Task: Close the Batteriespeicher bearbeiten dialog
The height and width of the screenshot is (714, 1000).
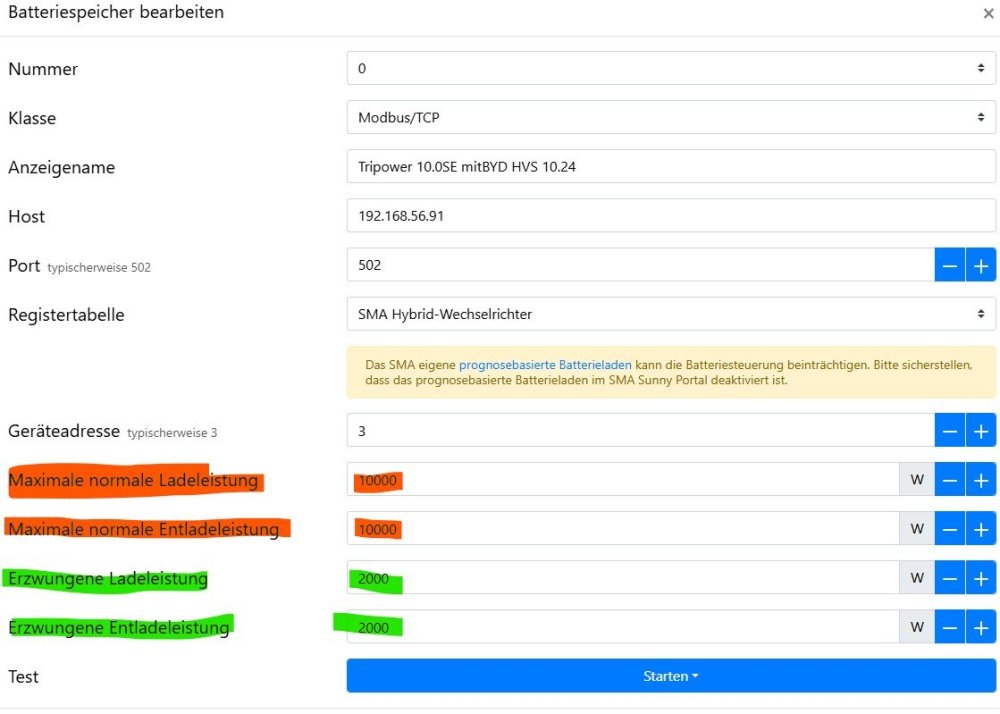Action: coord(988,15)
